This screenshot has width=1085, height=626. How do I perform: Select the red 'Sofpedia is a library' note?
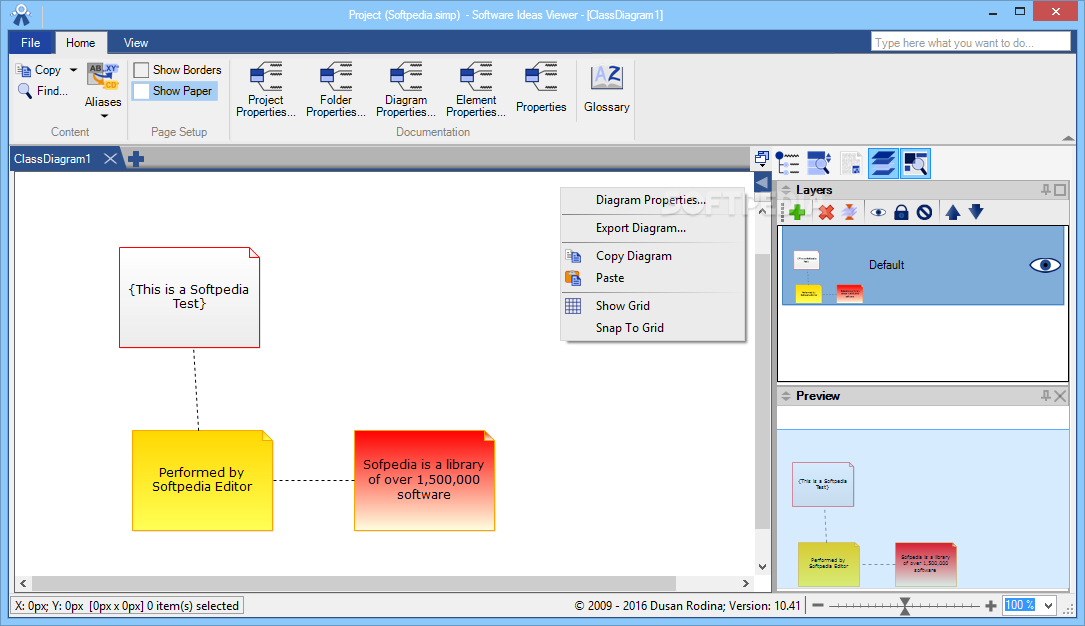[424, 481]
